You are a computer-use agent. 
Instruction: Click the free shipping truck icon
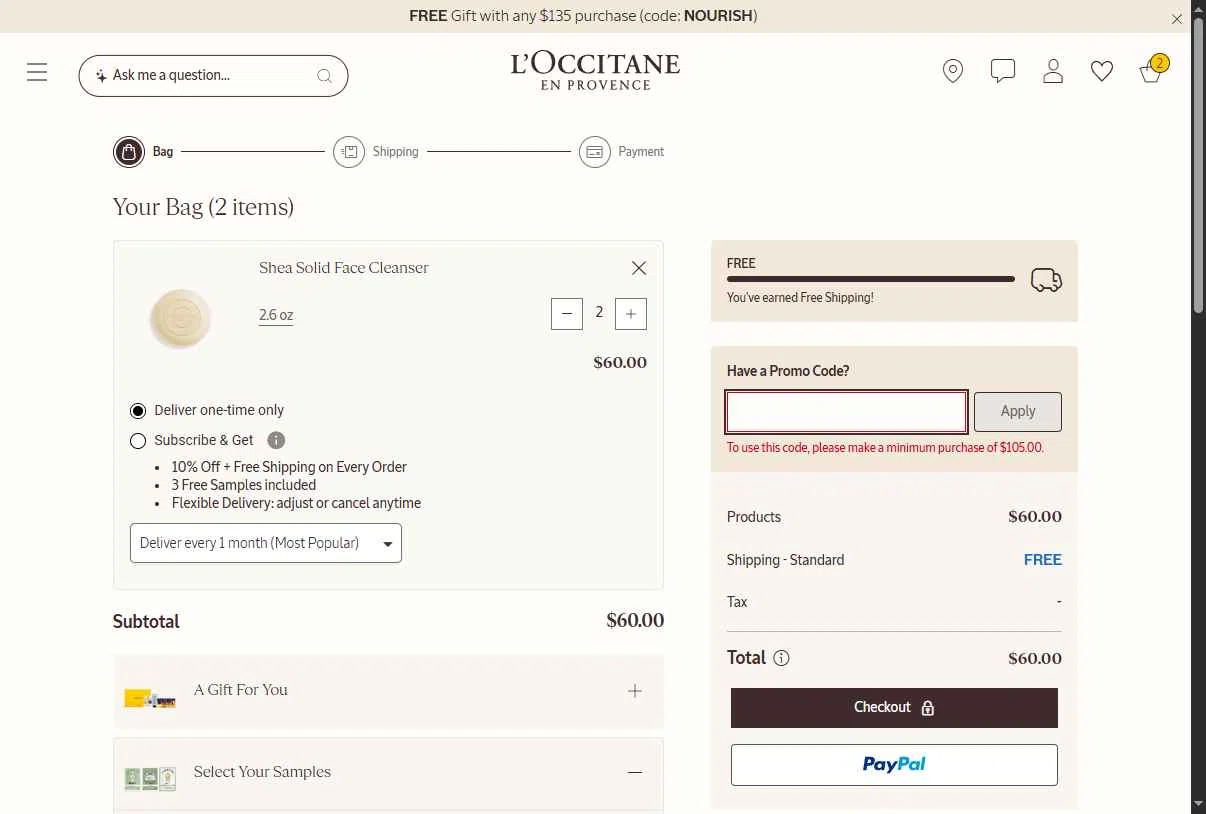(1046, 280)
